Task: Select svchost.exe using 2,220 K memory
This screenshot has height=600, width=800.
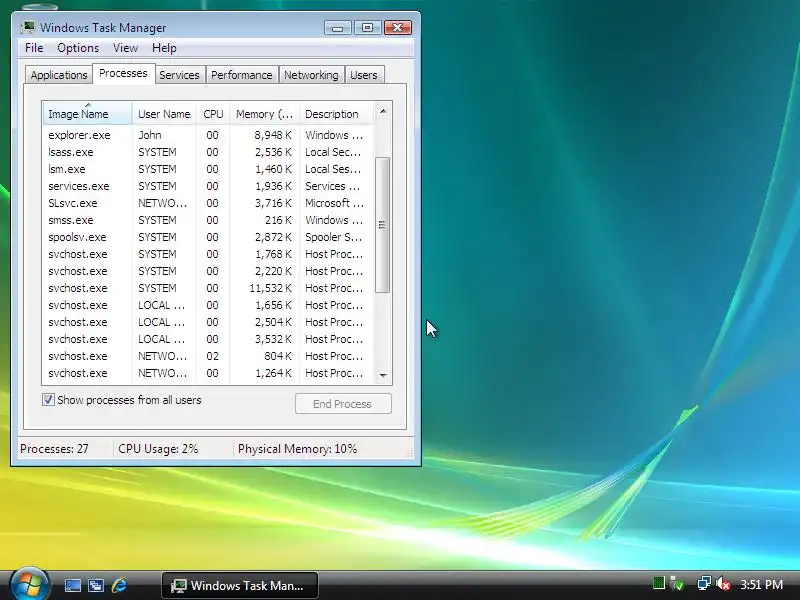Action: tap(209, 271)
